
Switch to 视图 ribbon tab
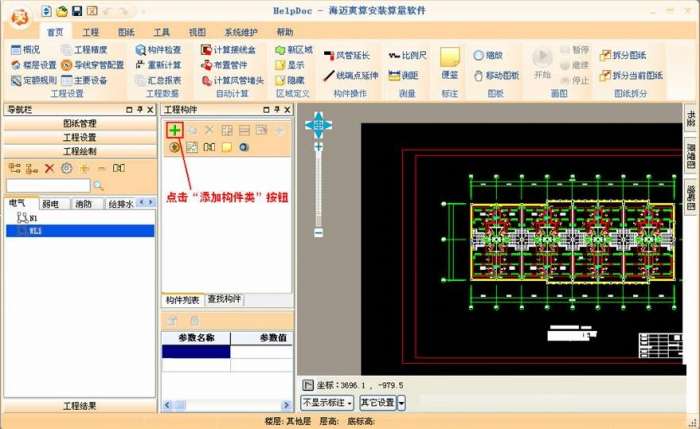coord(197,32)
